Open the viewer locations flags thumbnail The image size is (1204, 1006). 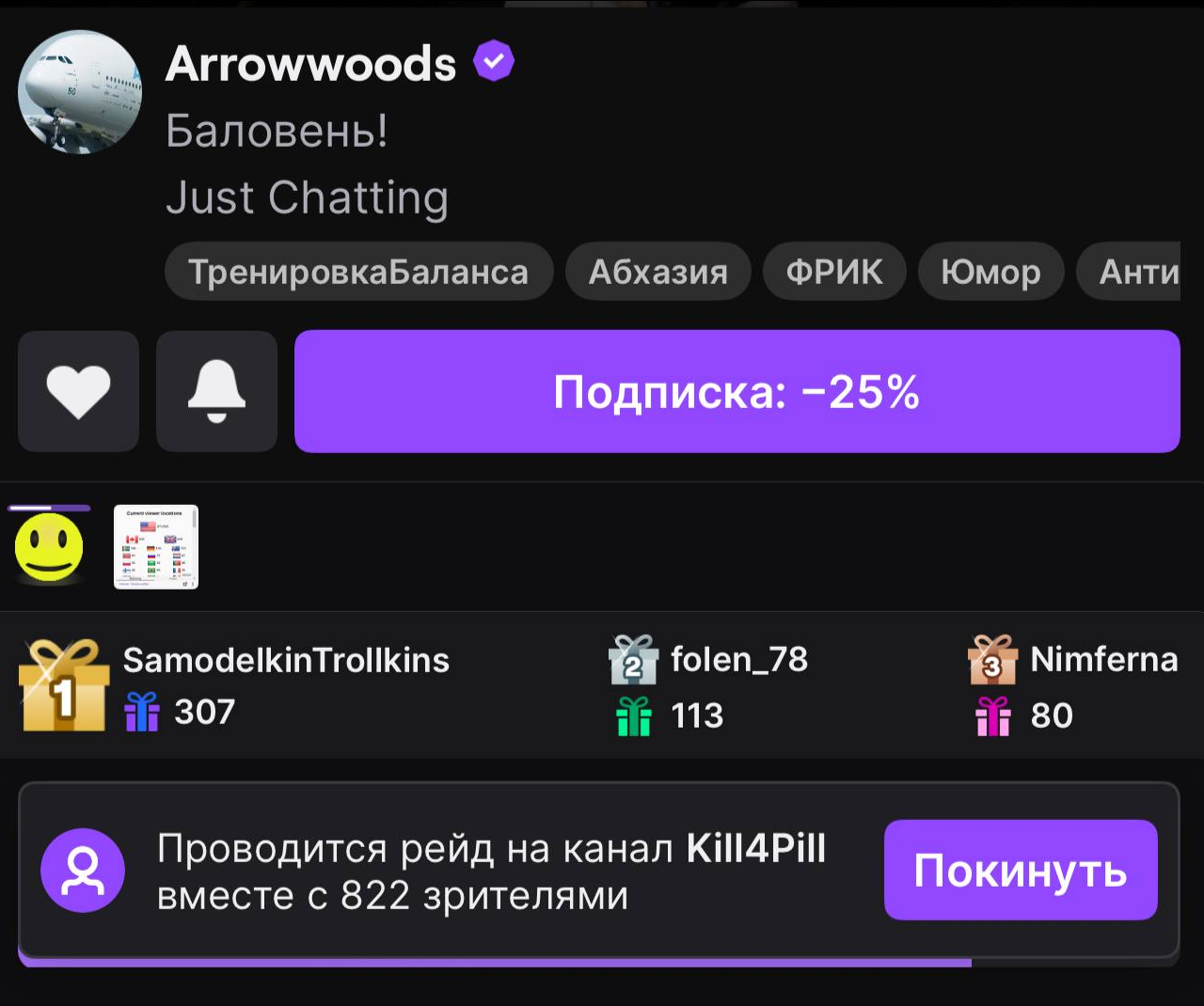(x=156, y=546)
